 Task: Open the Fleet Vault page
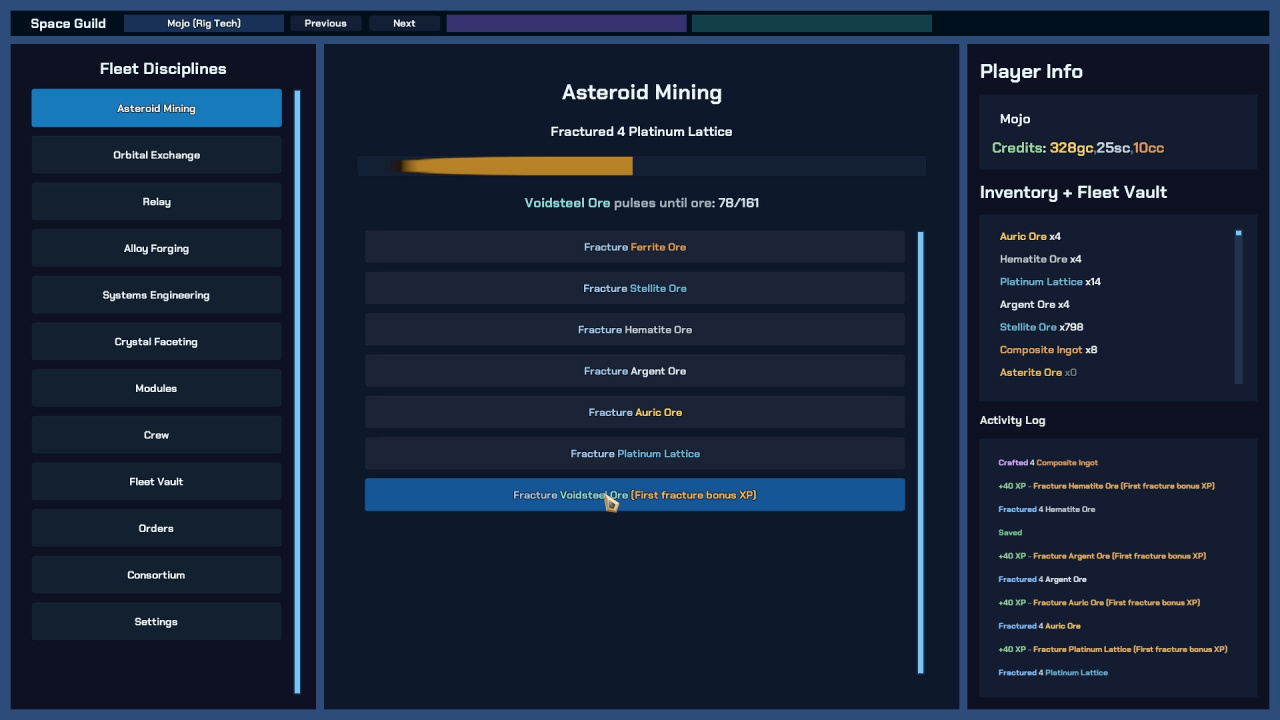point(156,482)
